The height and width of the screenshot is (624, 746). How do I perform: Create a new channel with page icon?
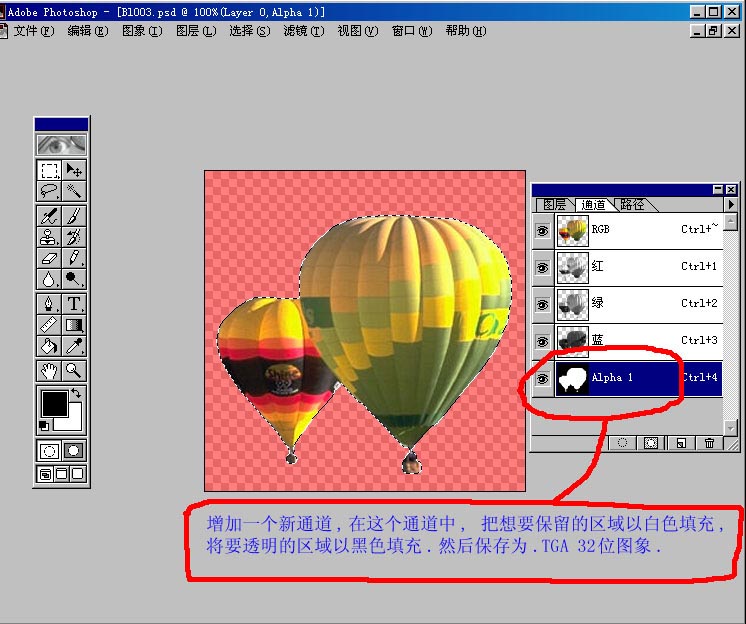[681, 443]
